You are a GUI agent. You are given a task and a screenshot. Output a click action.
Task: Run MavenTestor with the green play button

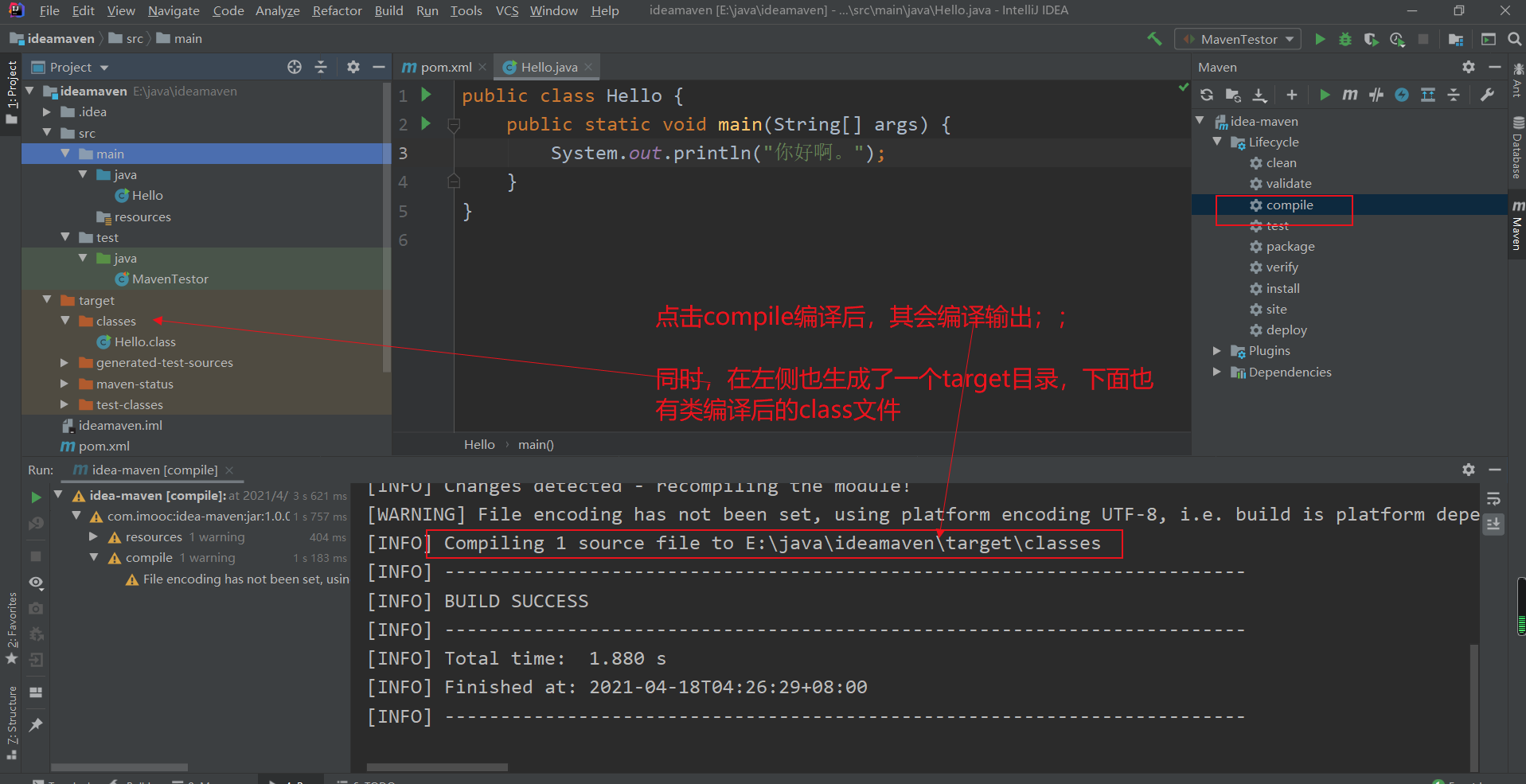1320,39
